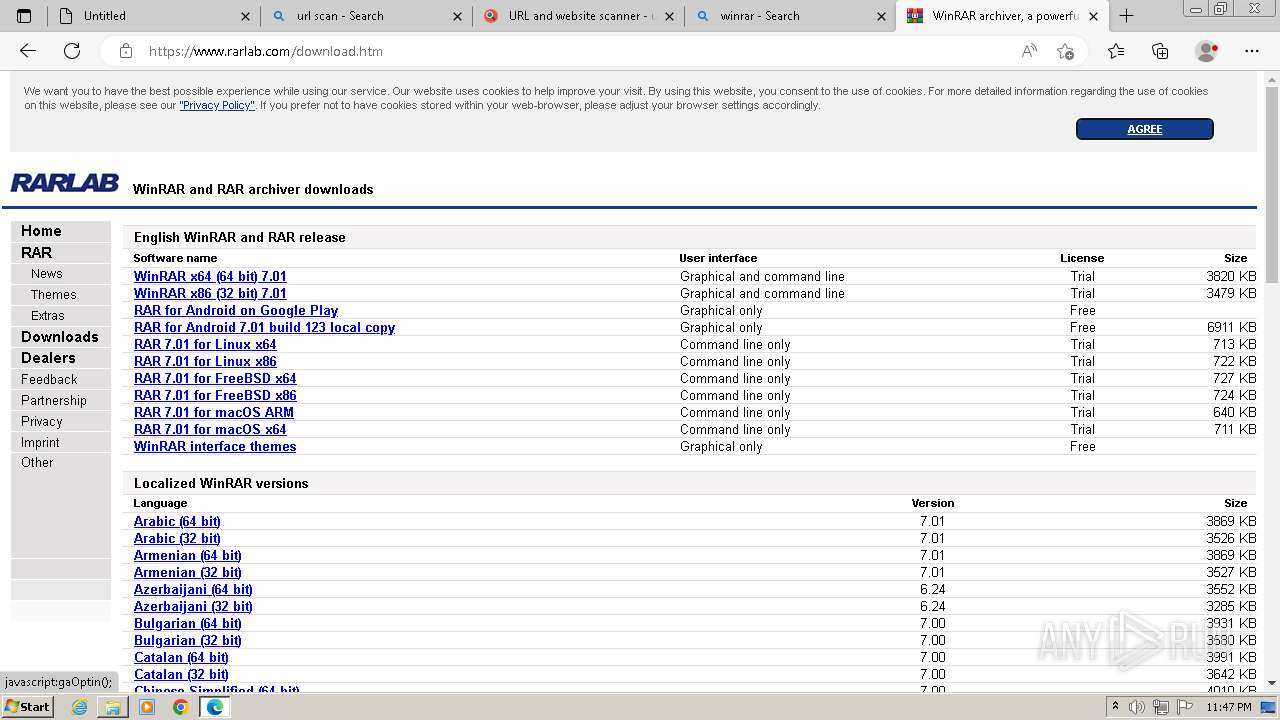Viewport: 1280px width, 720px height.
Task: Open media player icon on taskbar
Action: (x=147, y=707)
